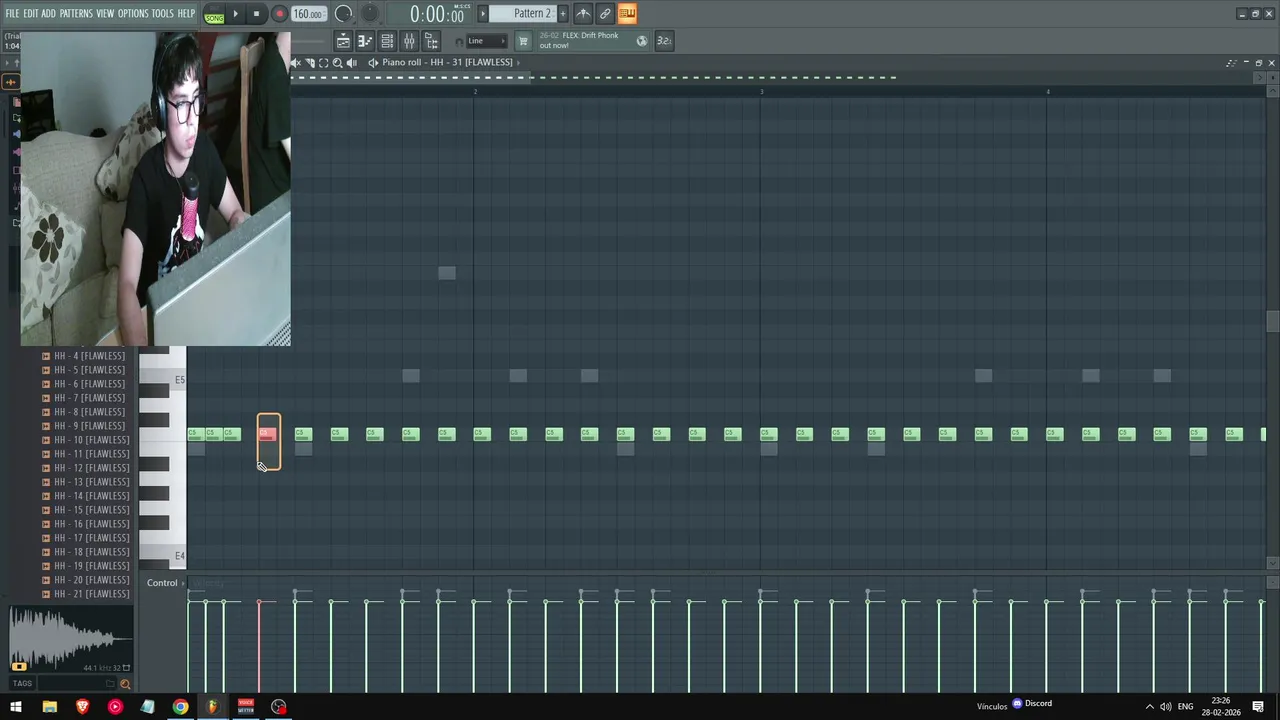Open the PATTERNS menu
Image resolution: width=1280 pixels, height=720 pixels.
[x=76, y=13]
